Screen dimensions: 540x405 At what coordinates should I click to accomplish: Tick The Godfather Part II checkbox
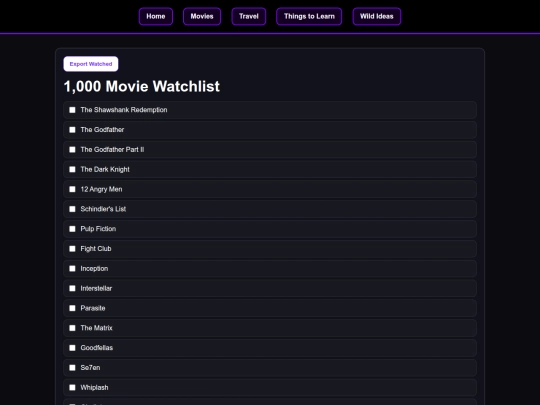click(x=72, y=149)
